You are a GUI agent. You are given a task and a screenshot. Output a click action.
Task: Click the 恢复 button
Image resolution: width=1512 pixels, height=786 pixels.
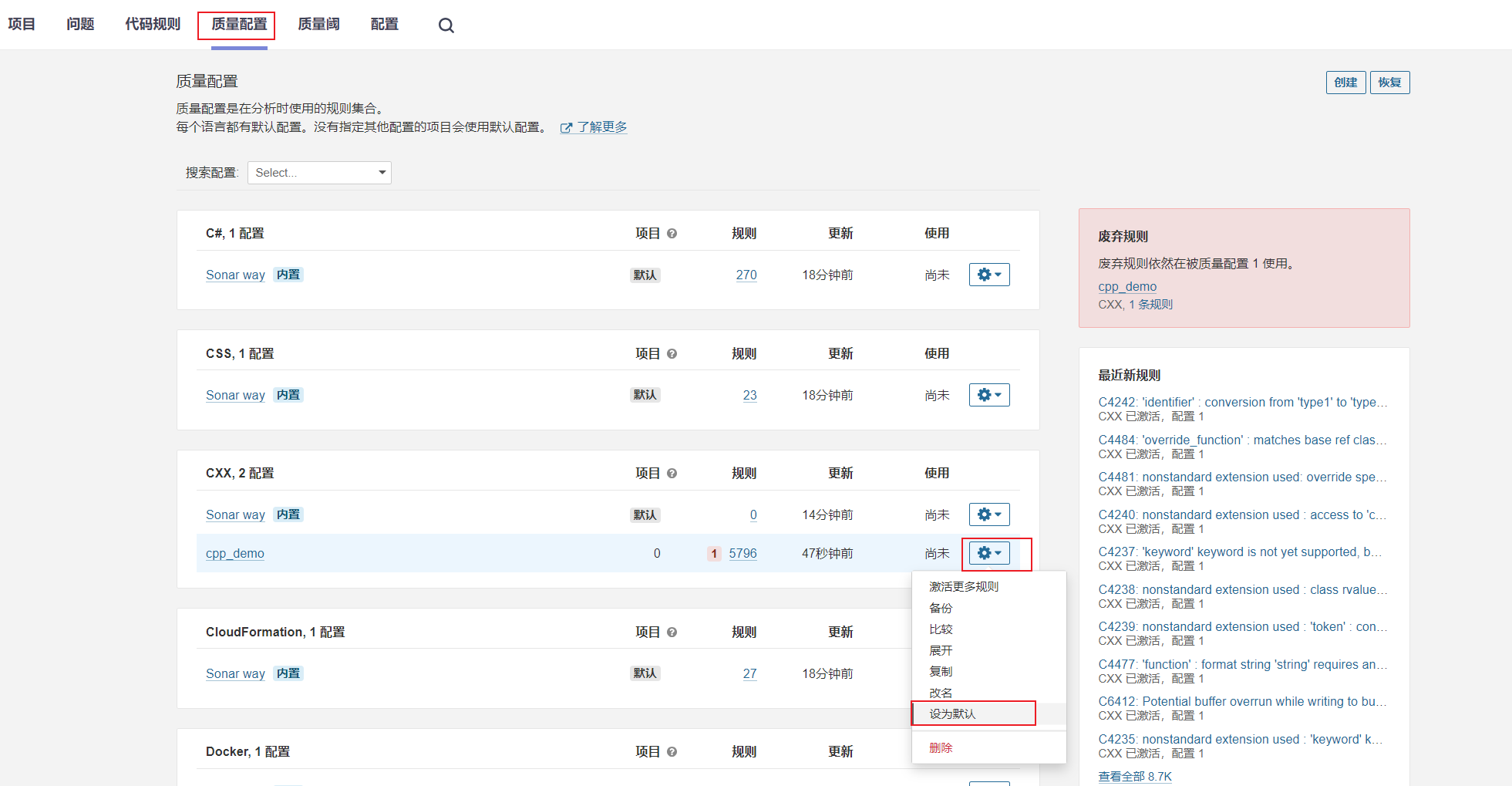click(x=1389, y=82)
